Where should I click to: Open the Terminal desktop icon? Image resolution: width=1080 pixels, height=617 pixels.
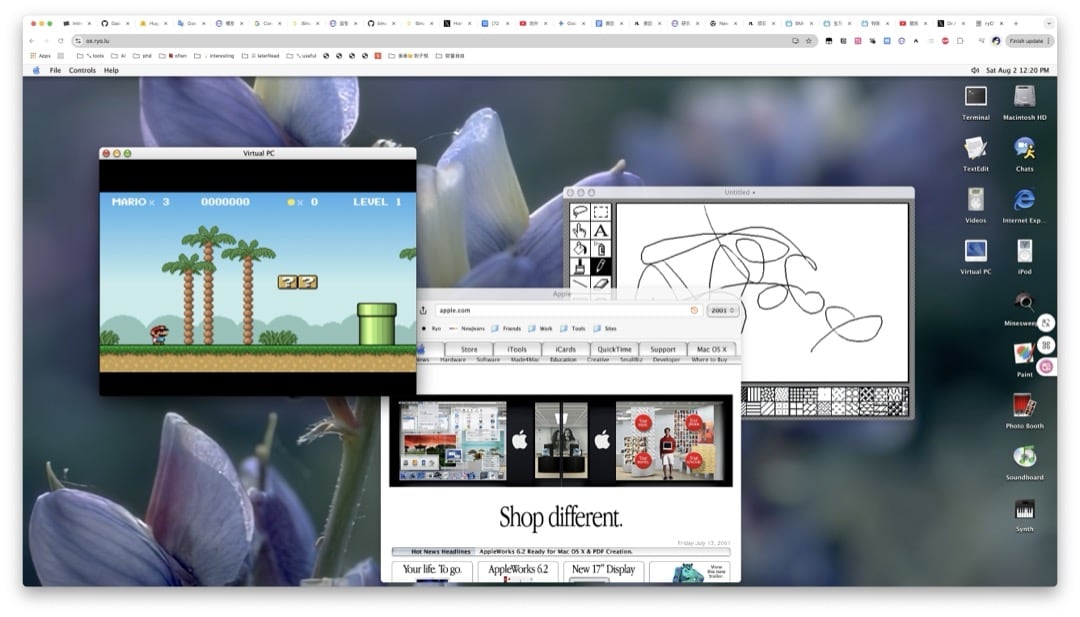(x=975, y=102)
